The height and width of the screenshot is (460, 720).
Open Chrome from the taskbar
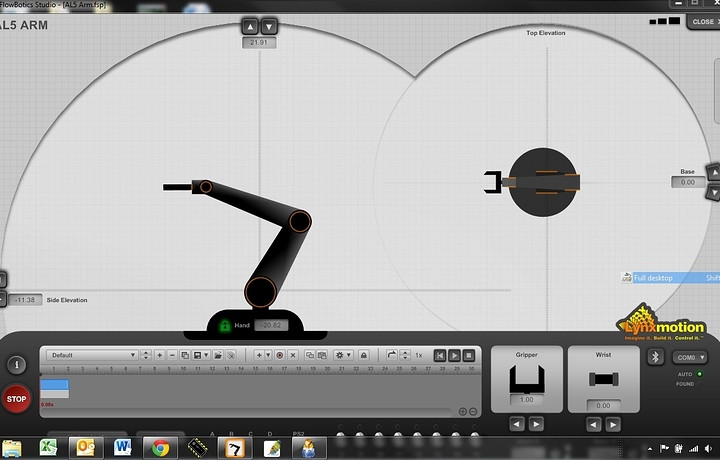click(160, 448)
